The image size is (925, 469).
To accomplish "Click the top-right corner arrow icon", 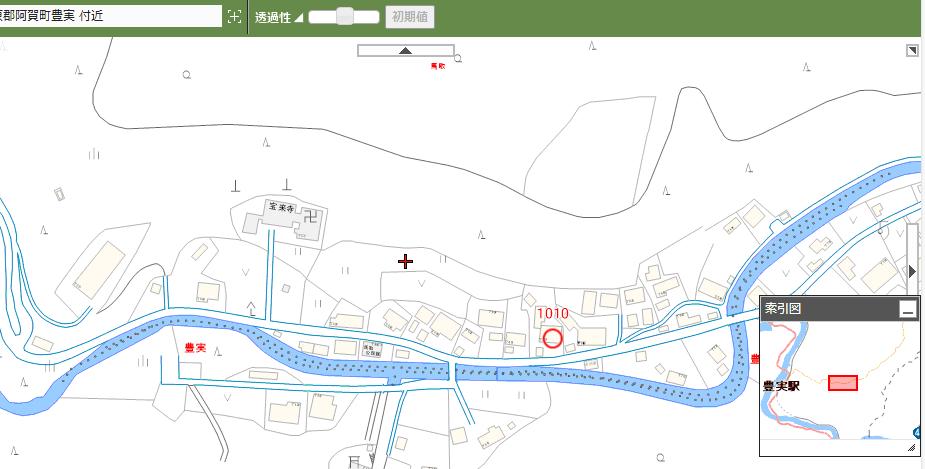I will [x=912, y=51].
